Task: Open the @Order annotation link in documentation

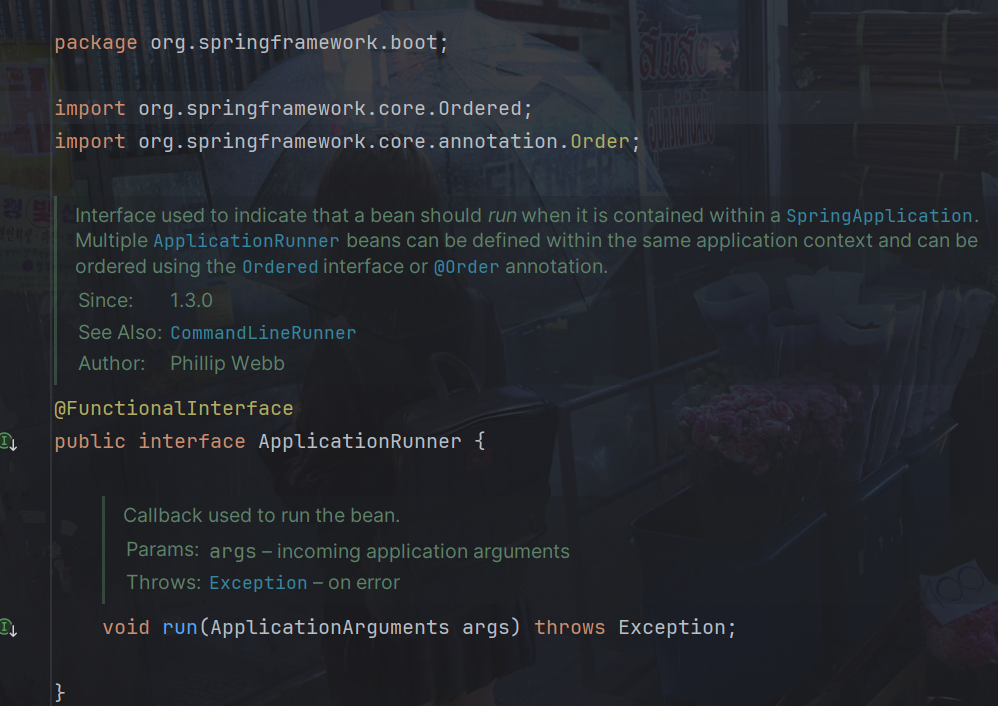Action: (x=465, y=267)
